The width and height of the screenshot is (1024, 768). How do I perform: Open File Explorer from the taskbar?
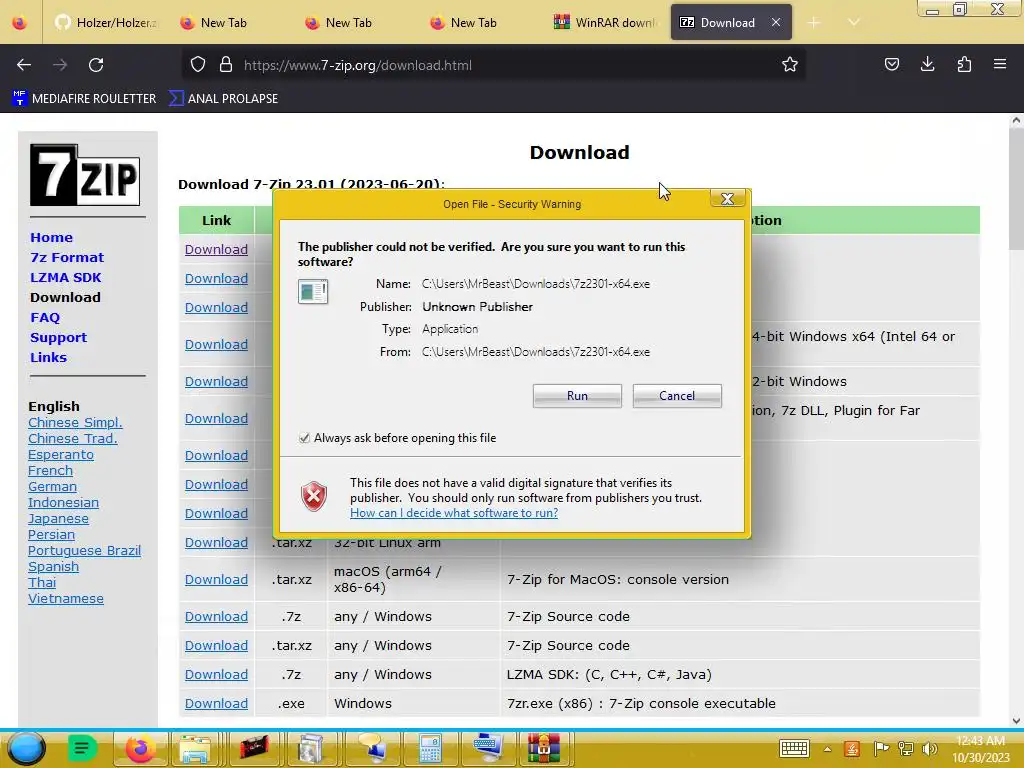point(194,748)
